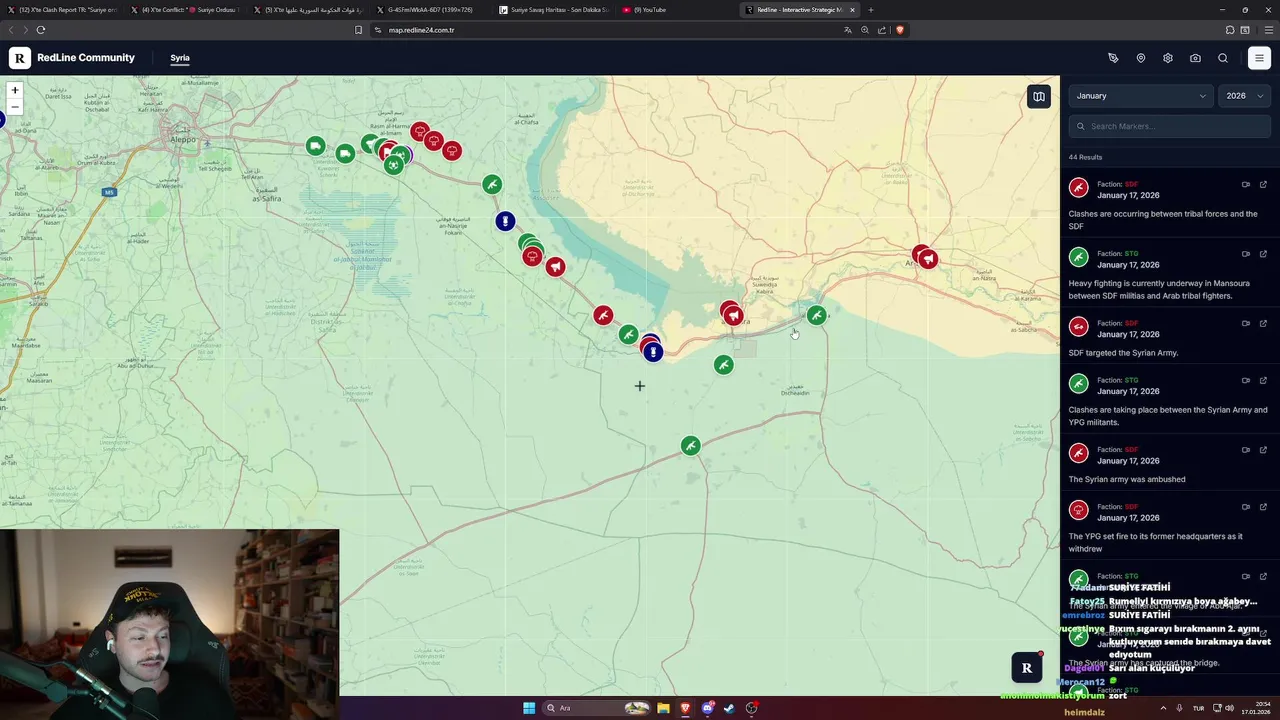Image resolution: width=1280 pixels, height=720 pixels.
Task: Click the green rifle marker right of mouse cursor
Action: tap(816, 315)
